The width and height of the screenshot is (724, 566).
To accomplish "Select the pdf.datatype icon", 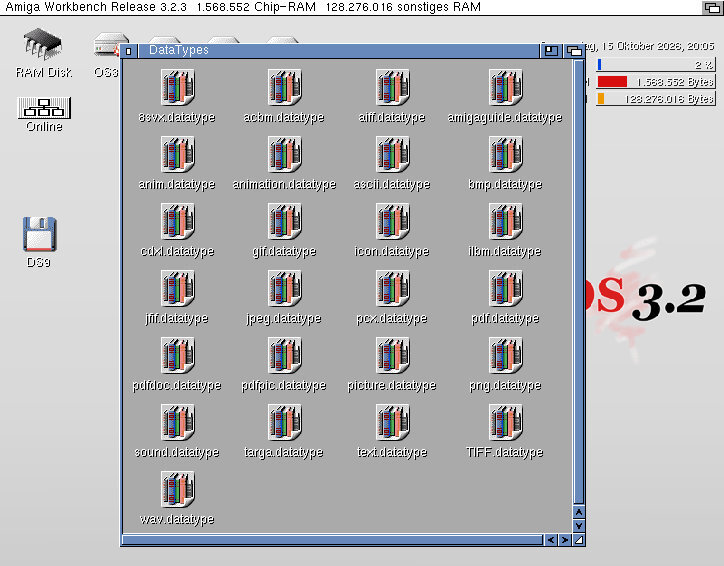I will 505,288.
